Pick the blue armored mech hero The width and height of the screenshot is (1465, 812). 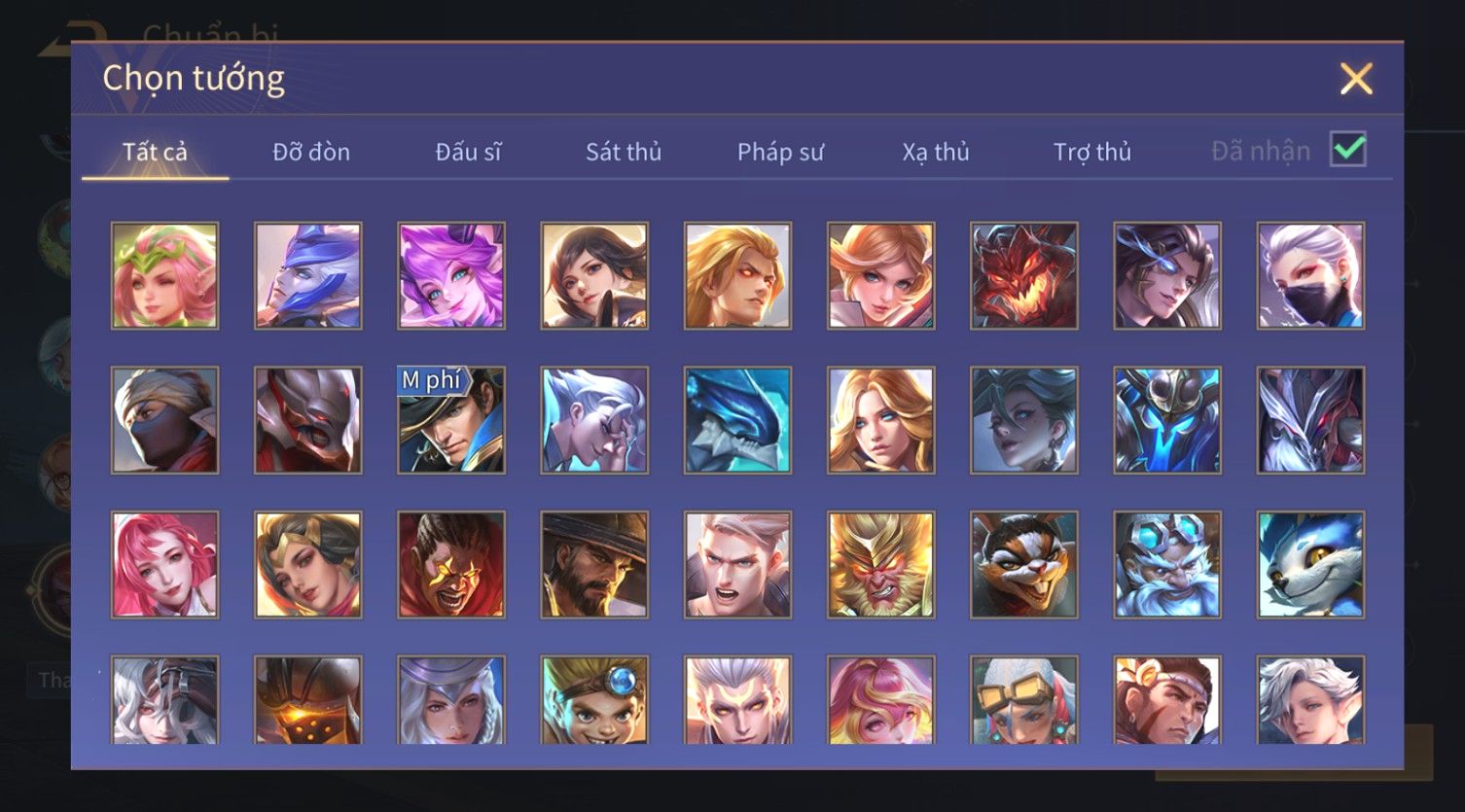point(1167,419)
